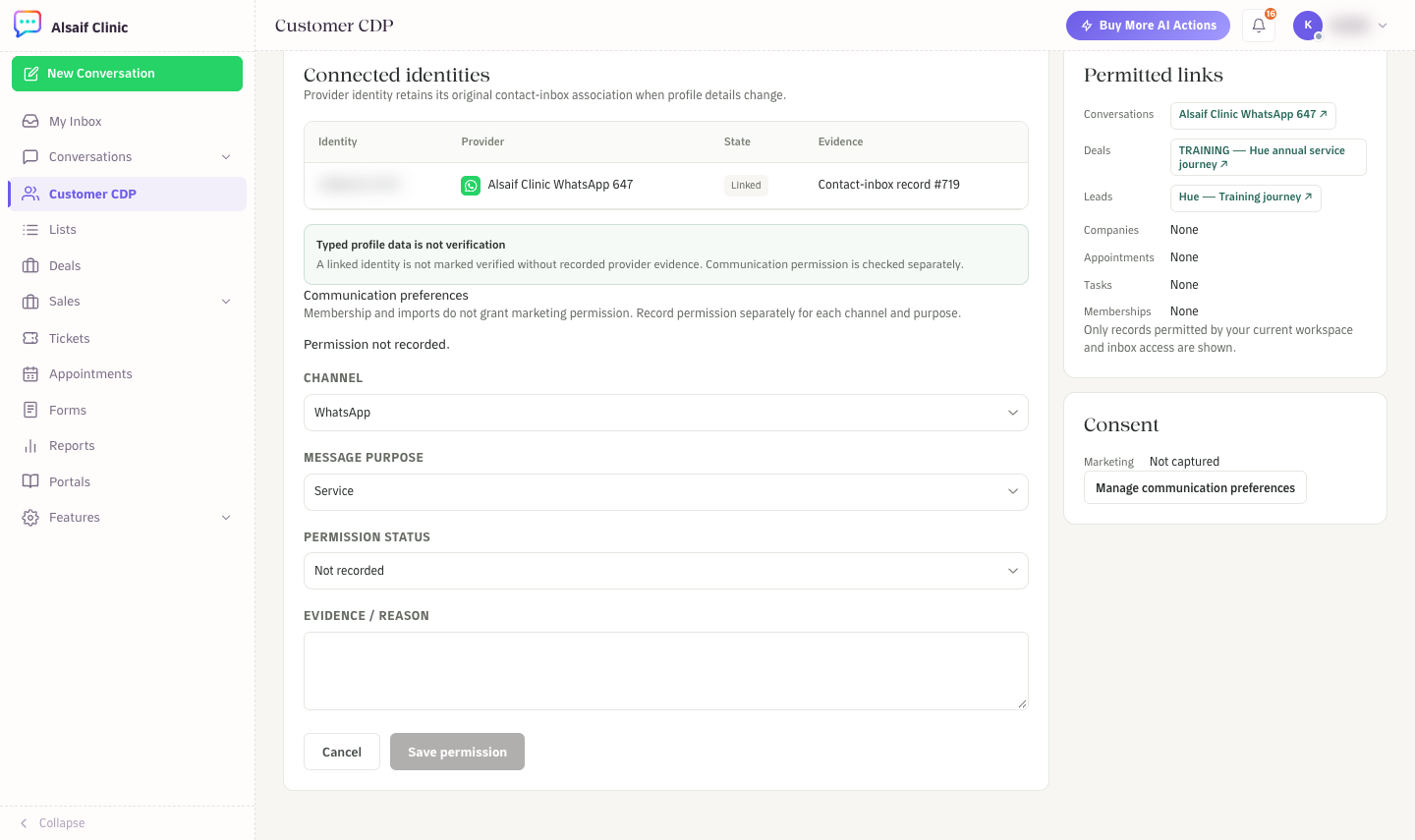Click the My Inbox tray icon

(x=30, y=121)
